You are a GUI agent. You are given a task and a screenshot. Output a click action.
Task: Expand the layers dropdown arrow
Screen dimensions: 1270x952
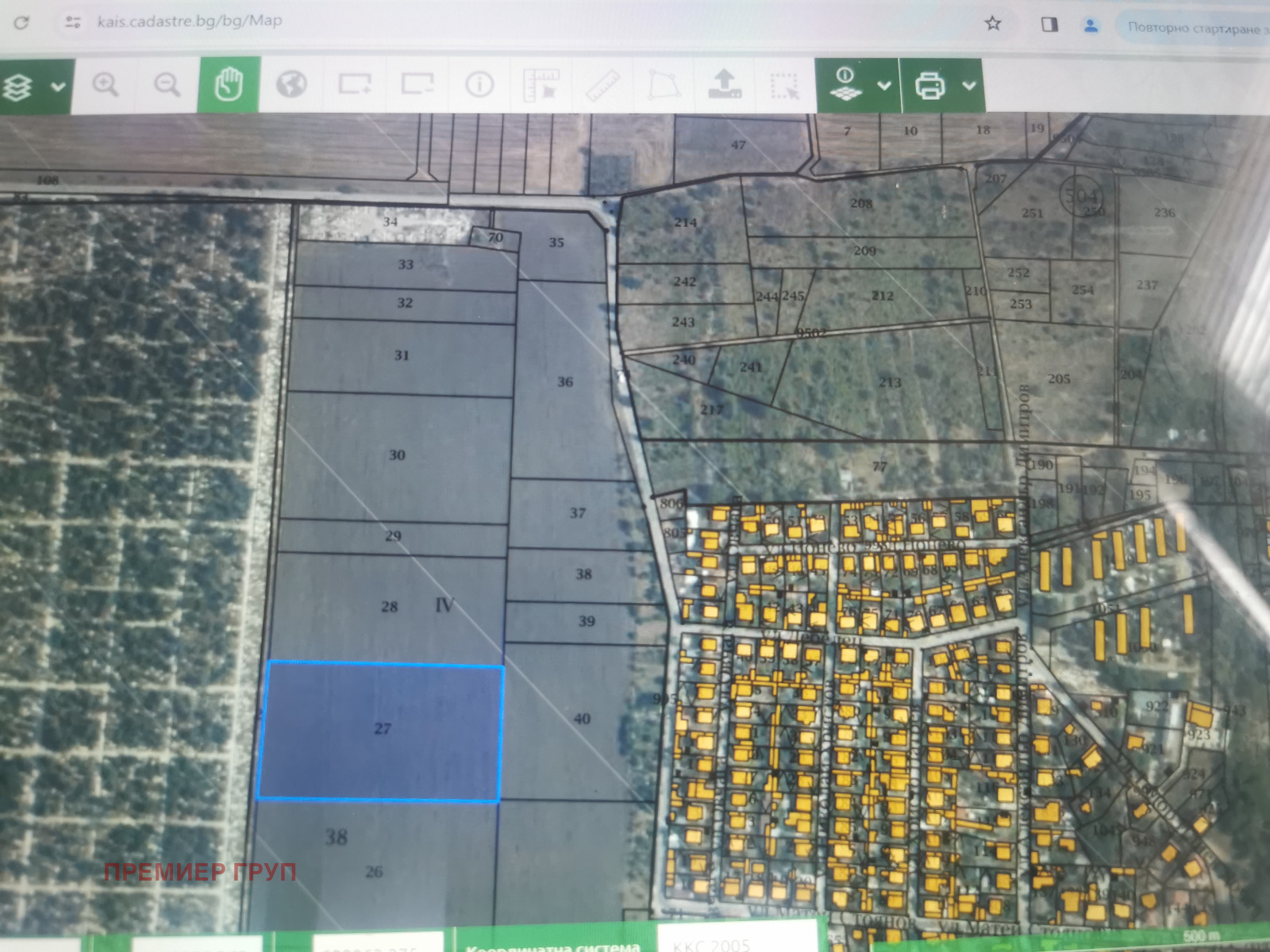tap(58, 86)
